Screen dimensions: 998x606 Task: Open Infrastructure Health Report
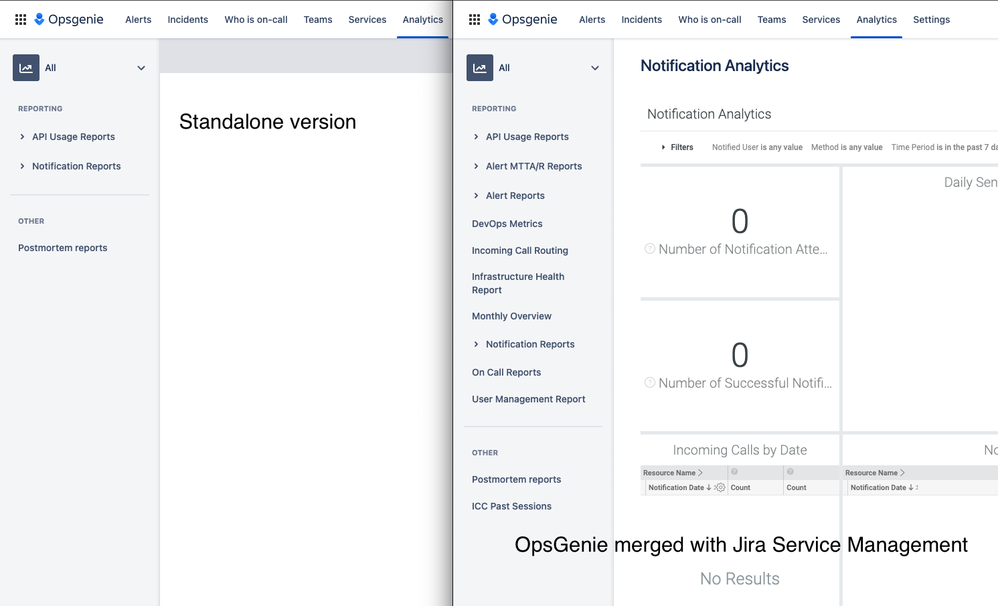tap(518, 283)
